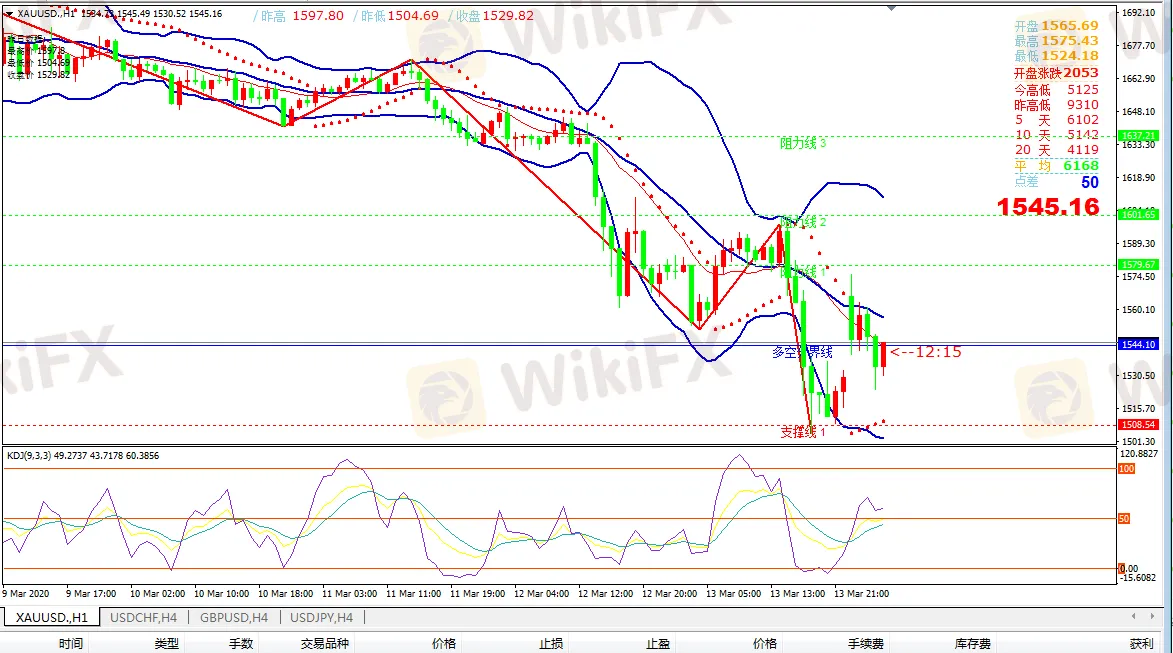Select the orange KDJ 50 level marker

point(1124,519)
